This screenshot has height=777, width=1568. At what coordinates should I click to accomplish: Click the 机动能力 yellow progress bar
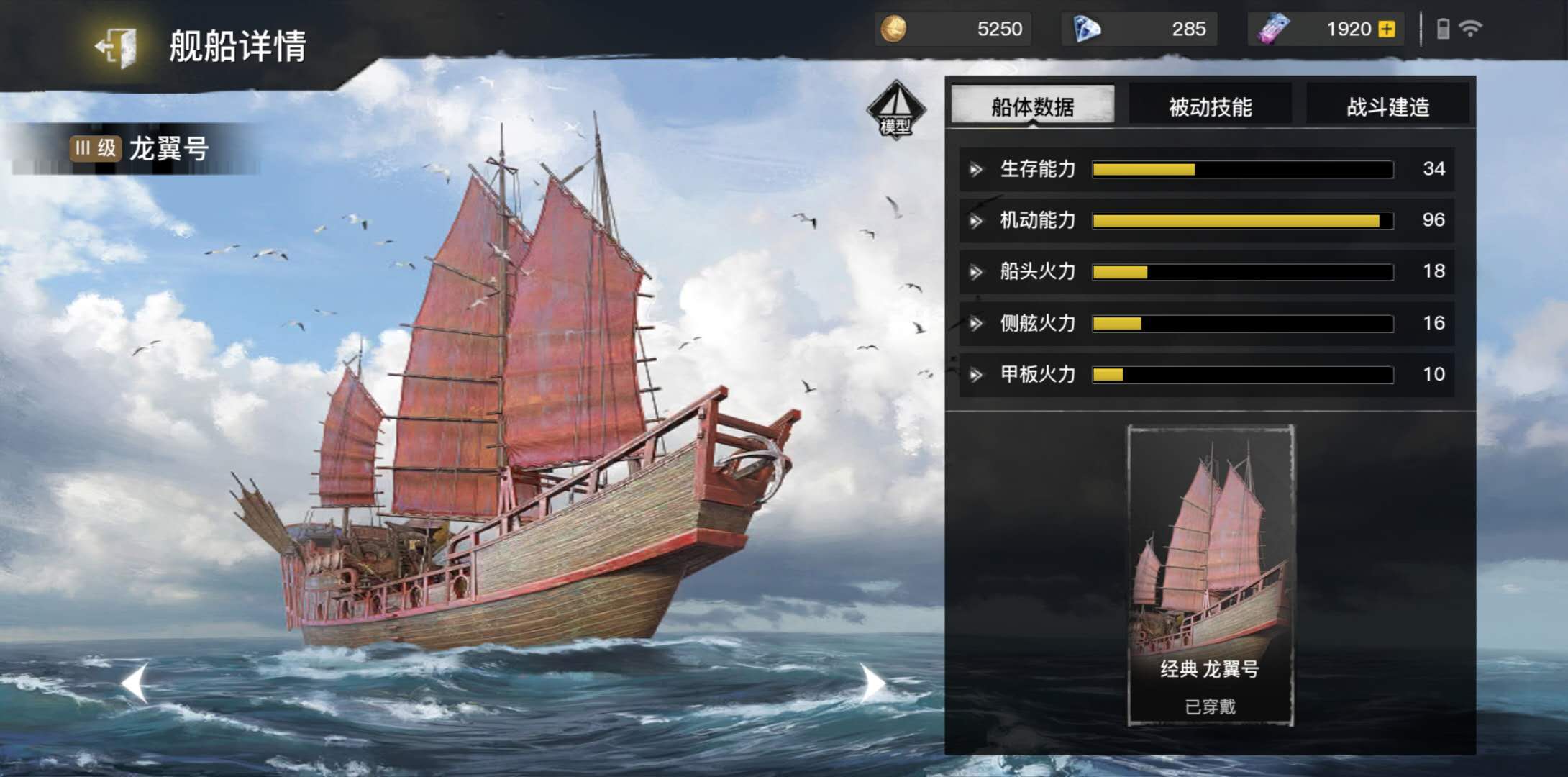click(x=1242, y=221)
